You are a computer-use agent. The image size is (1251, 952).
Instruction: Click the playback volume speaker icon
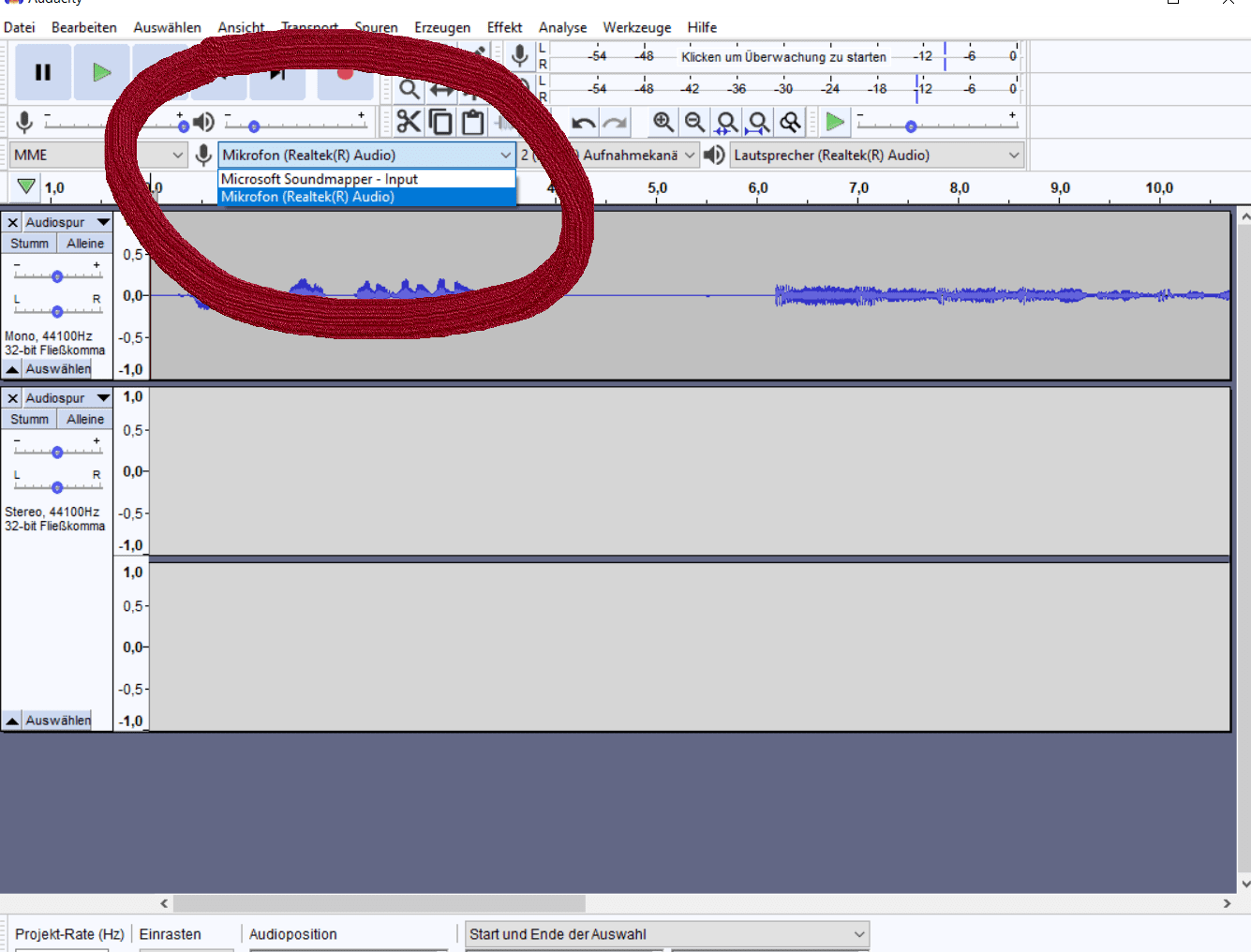coord(203,122)
